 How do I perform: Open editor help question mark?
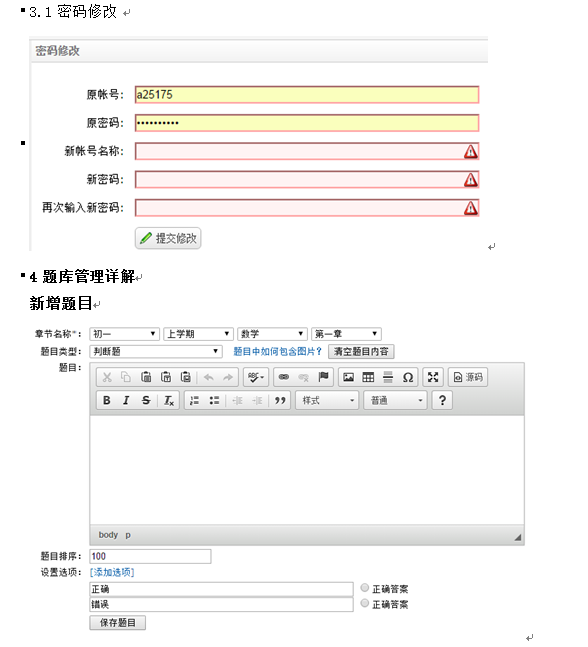[x=442, y=400]
